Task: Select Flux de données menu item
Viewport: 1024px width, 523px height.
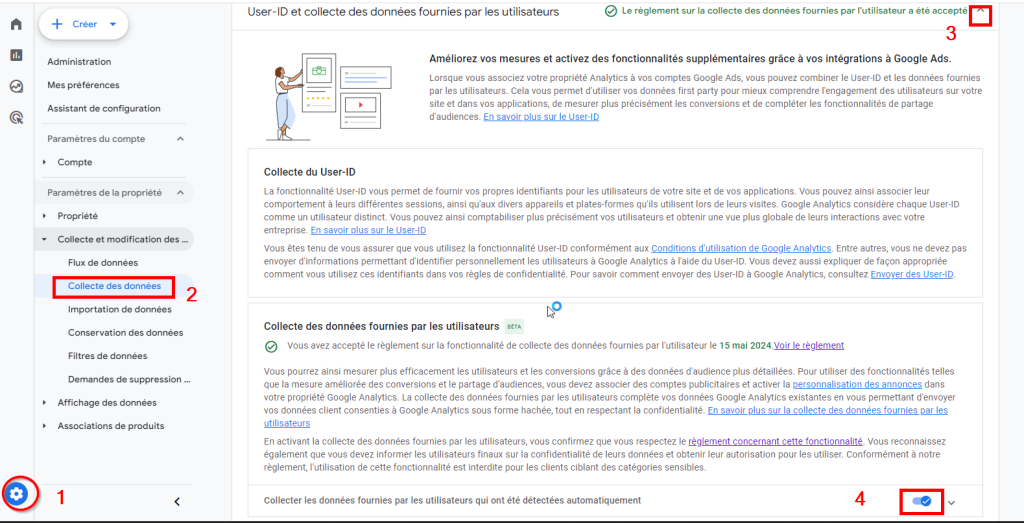Action: pos(103,263)
